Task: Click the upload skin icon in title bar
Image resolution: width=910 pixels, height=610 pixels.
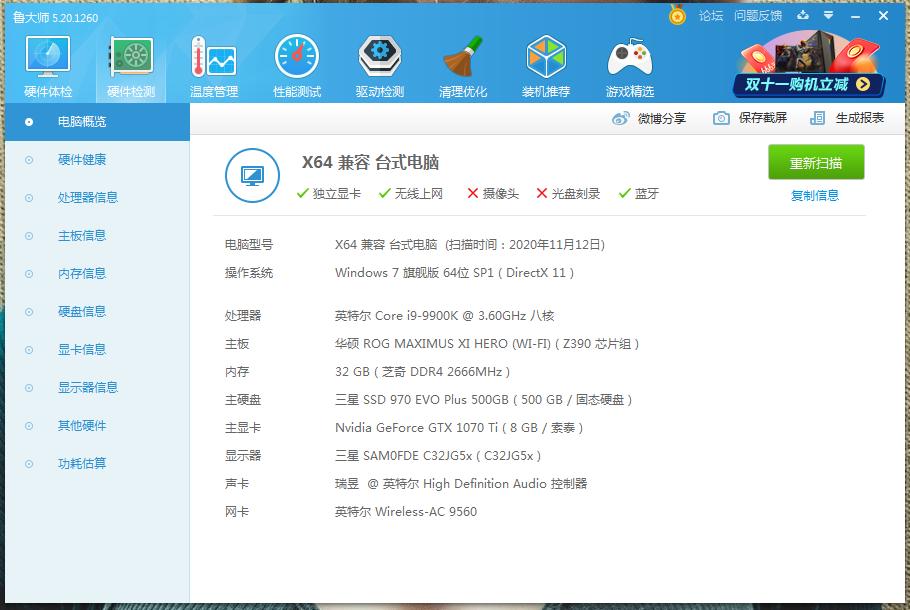Action: coord(803,15)
